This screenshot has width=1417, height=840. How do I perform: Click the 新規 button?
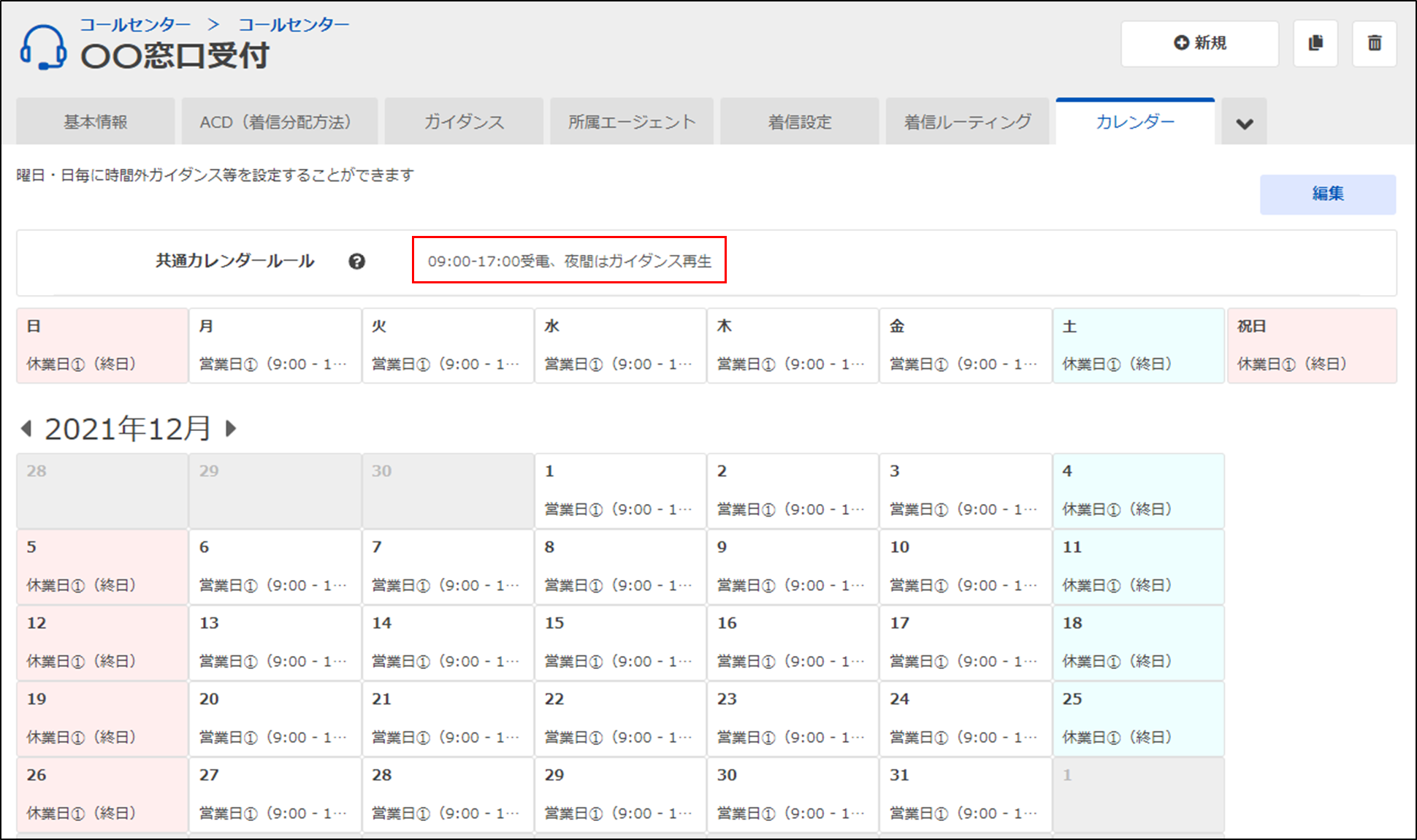click(x=1200, y=44)
